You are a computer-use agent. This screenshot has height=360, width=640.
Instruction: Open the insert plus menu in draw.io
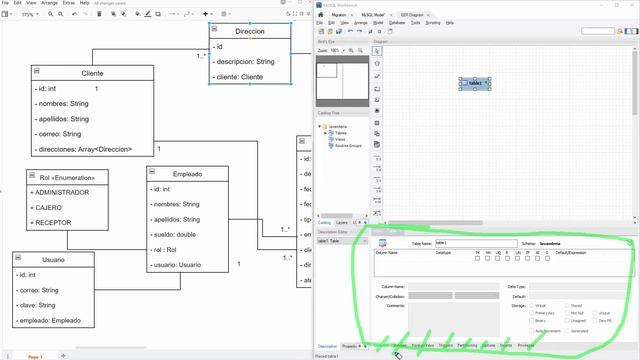[208, 14]
